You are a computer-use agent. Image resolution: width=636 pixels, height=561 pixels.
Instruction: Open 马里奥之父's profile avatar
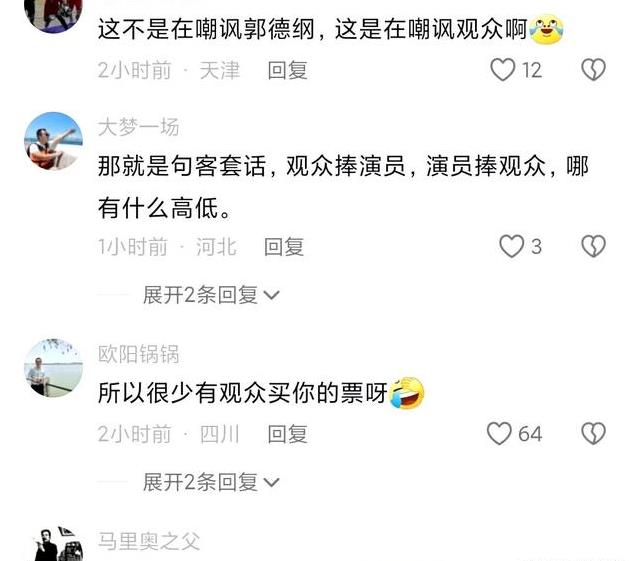(54, 544)
